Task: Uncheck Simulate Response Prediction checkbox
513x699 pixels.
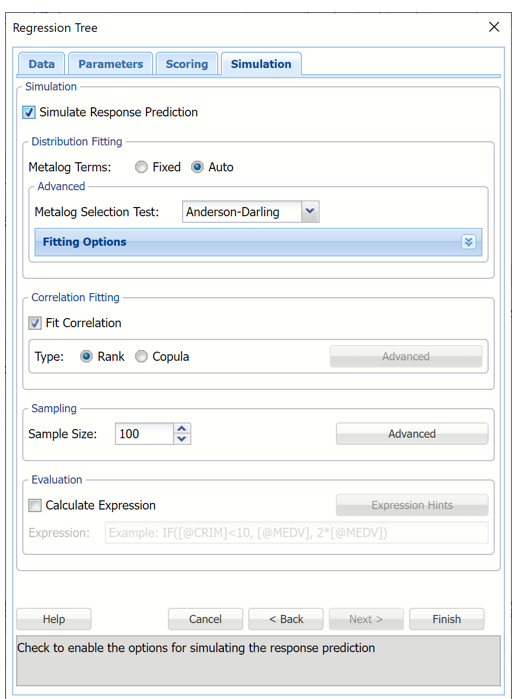Action: click(x=29, y=112)
